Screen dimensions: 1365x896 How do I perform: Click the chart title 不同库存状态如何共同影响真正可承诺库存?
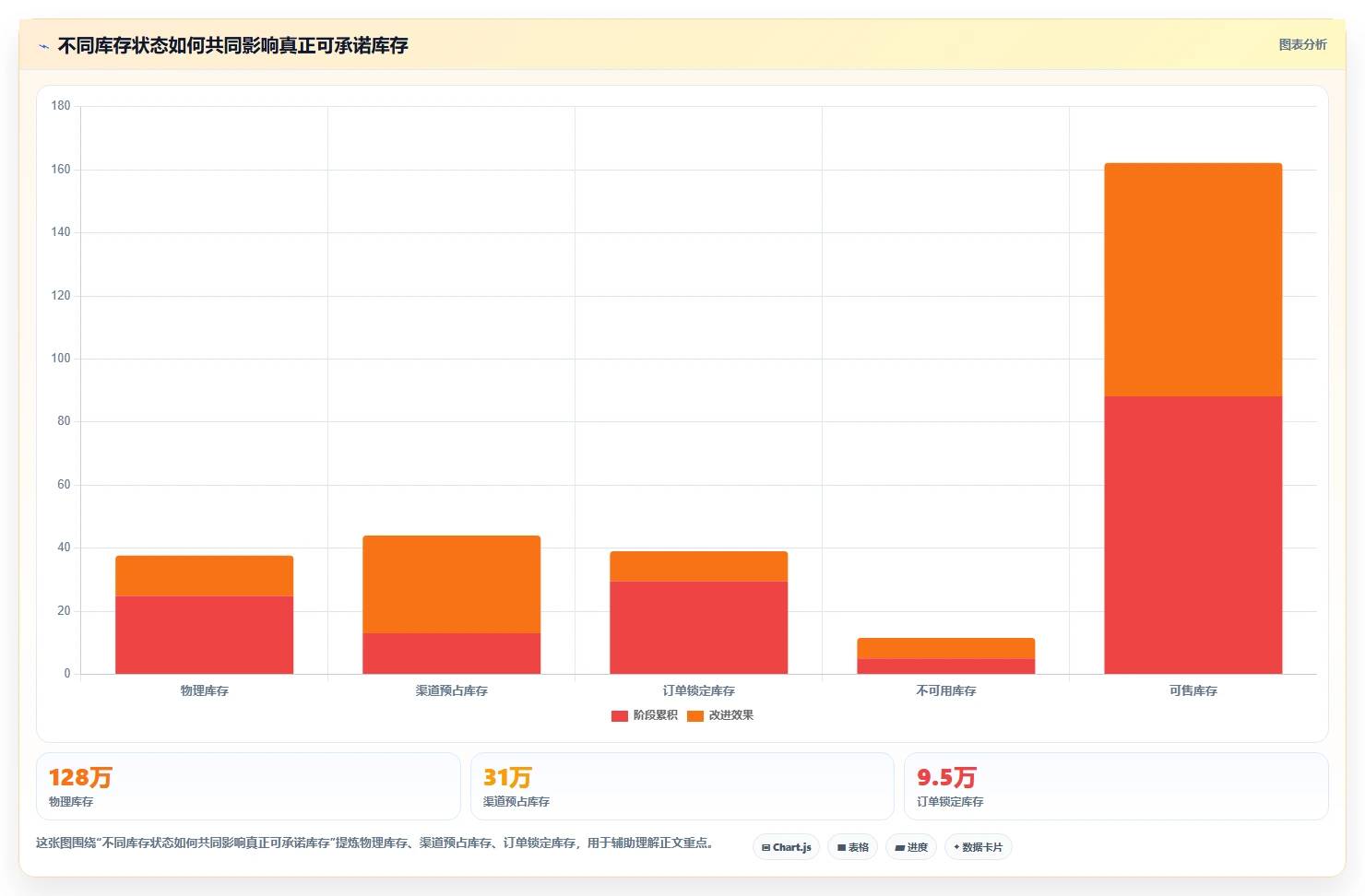pos(232,45)
